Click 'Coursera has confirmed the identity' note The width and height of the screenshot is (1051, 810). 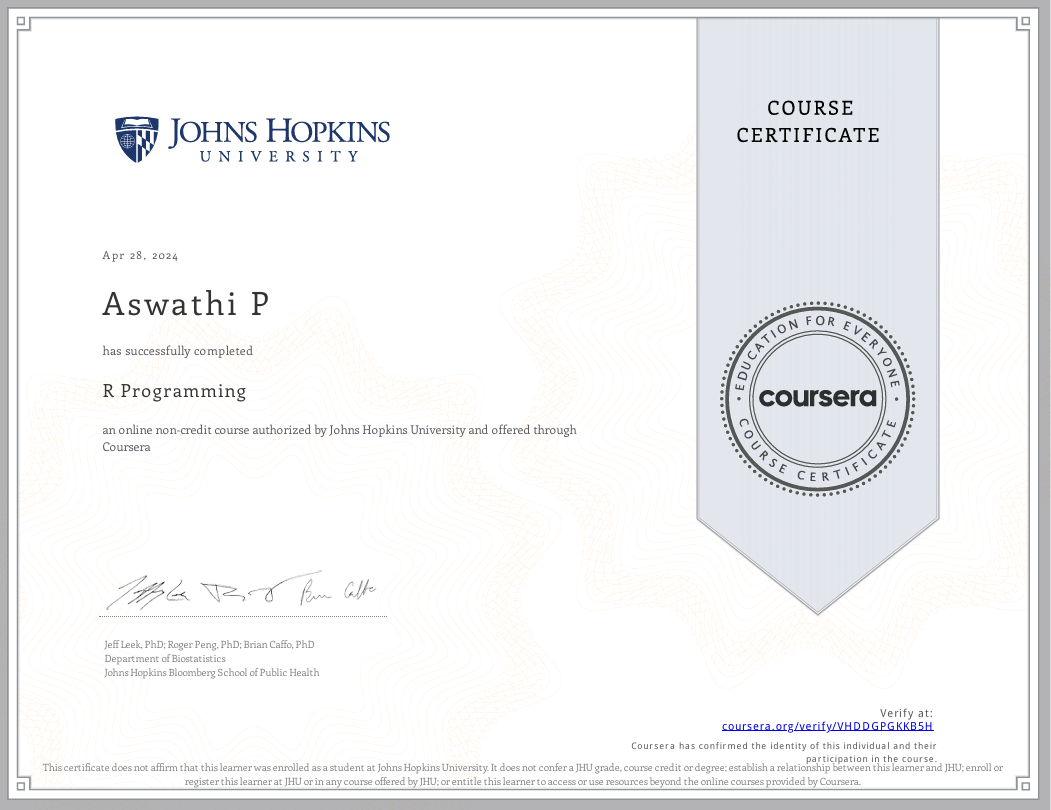(x=784, y=752)
